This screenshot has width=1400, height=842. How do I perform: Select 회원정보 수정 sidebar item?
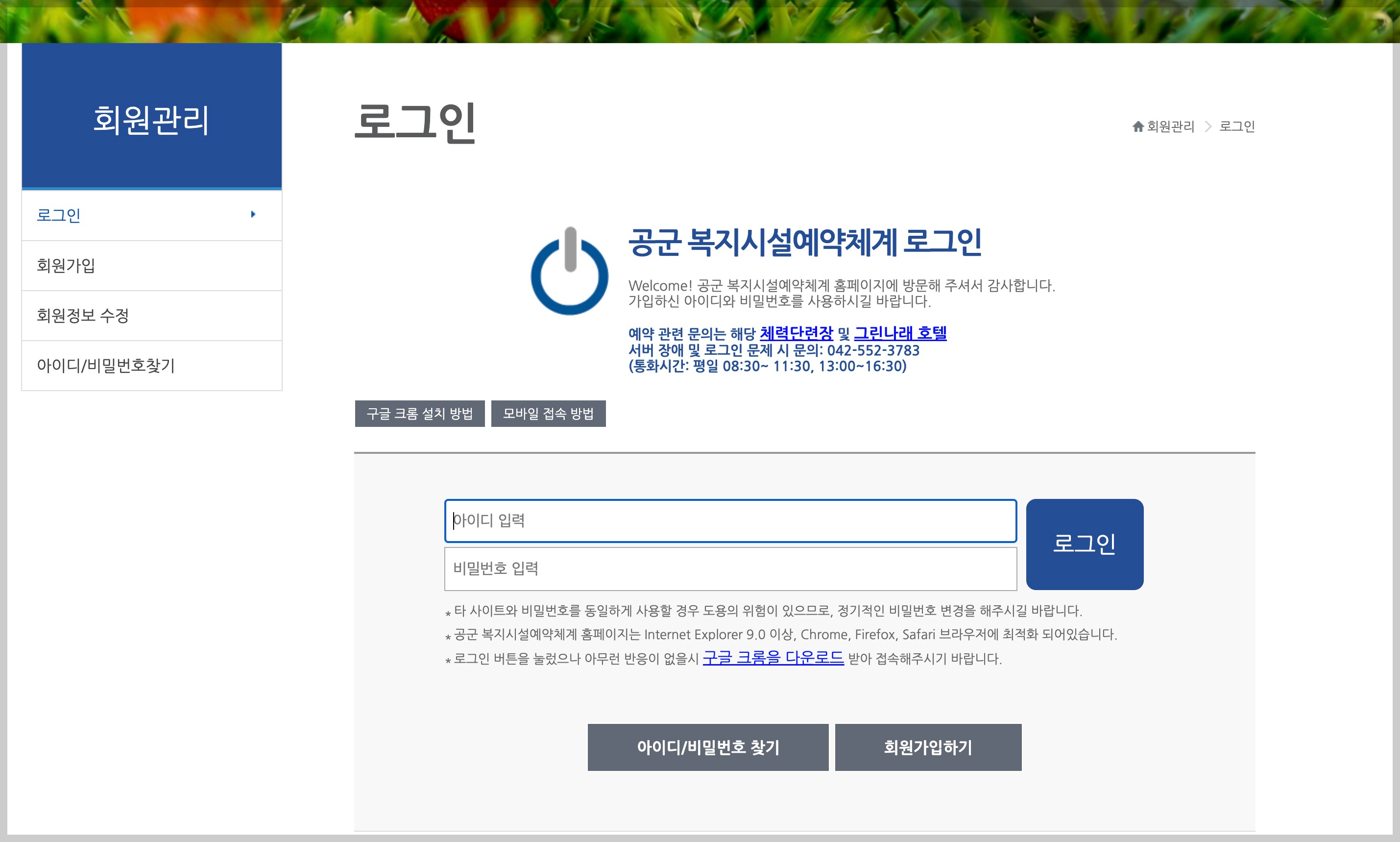click(x=83, y=316)
